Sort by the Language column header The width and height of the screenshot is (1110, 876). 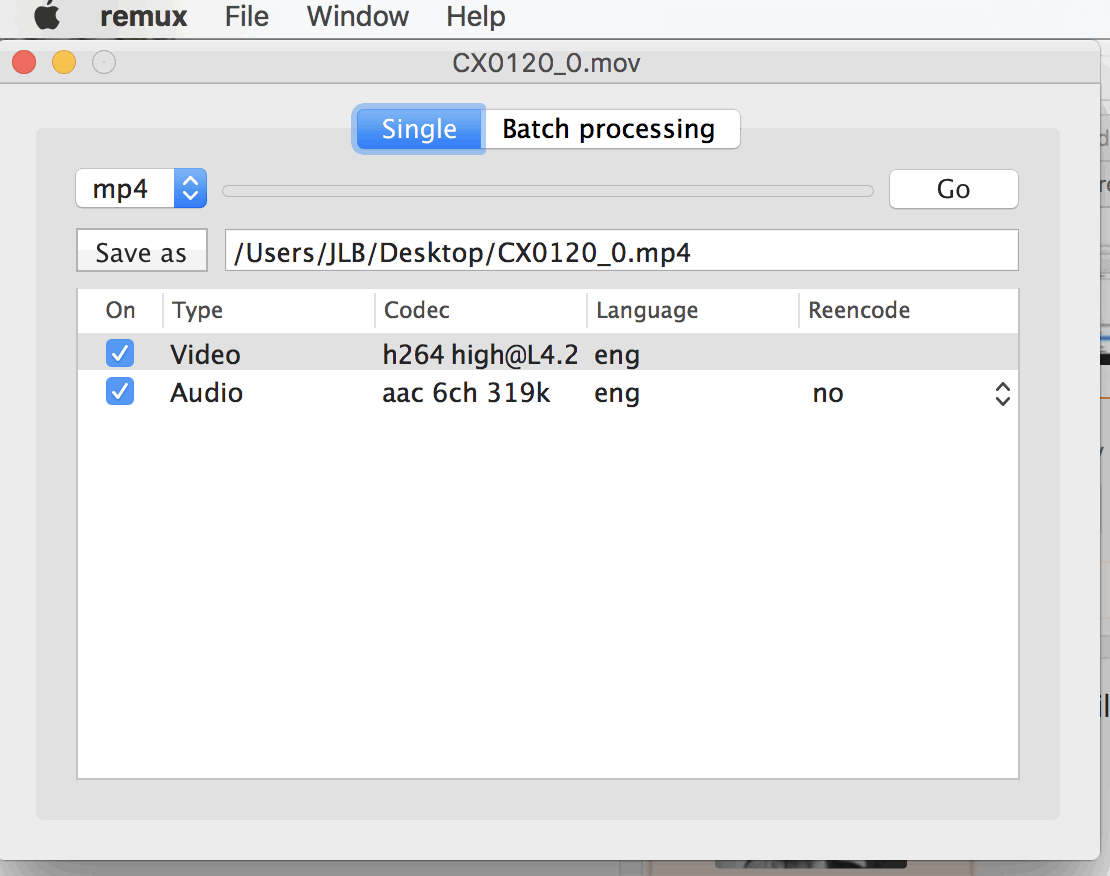coord(693,310)
